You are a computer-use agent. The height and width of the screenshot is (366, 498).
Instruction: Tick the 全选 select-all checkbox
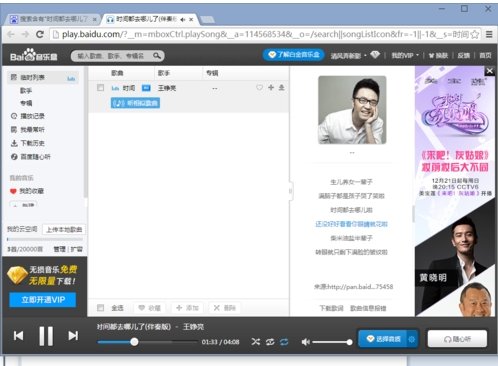[x=100, y=308]
